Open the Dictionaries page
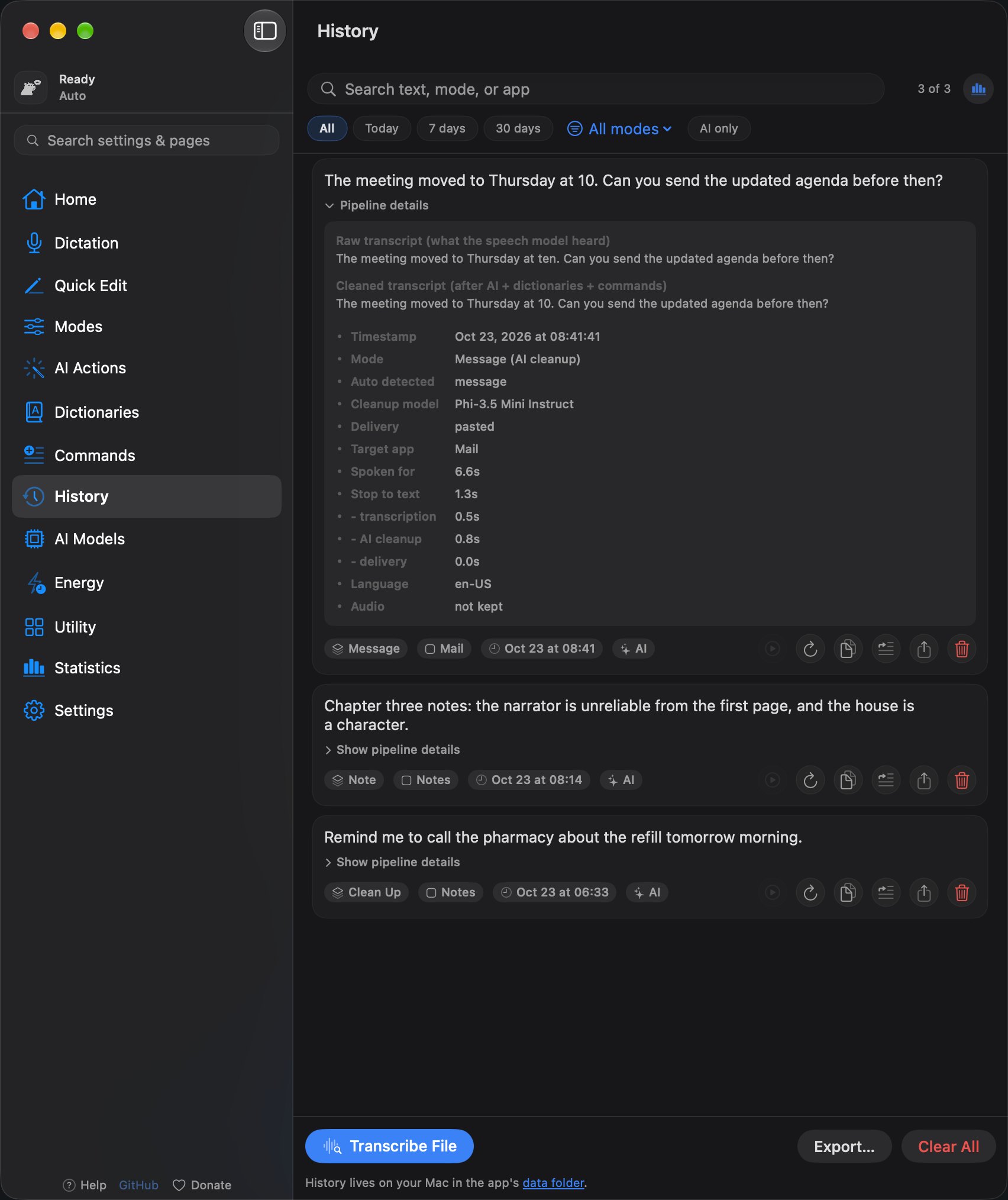1008x1200 pixels. [x=147, y=412]
